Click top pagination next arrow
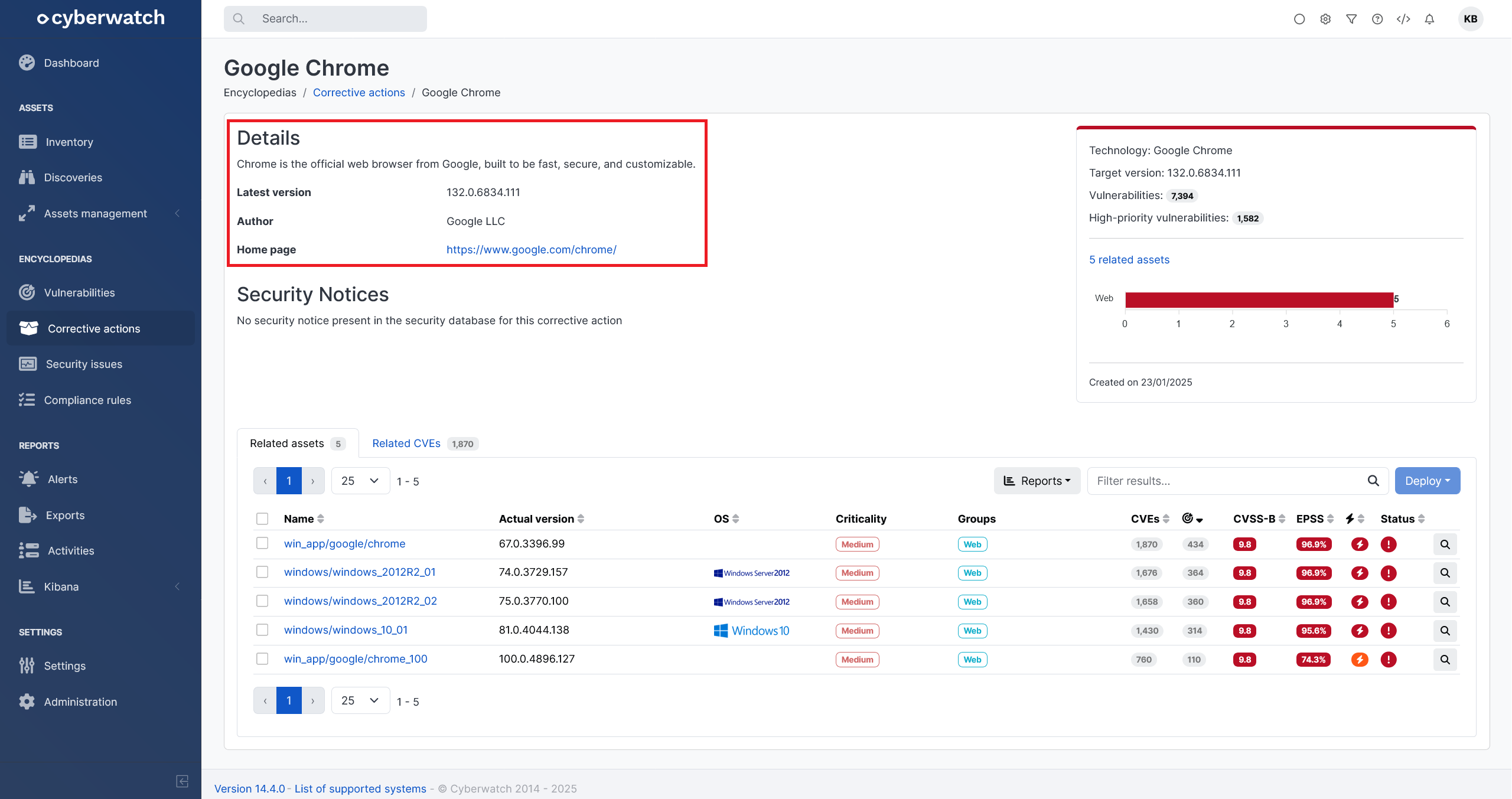 313,481
